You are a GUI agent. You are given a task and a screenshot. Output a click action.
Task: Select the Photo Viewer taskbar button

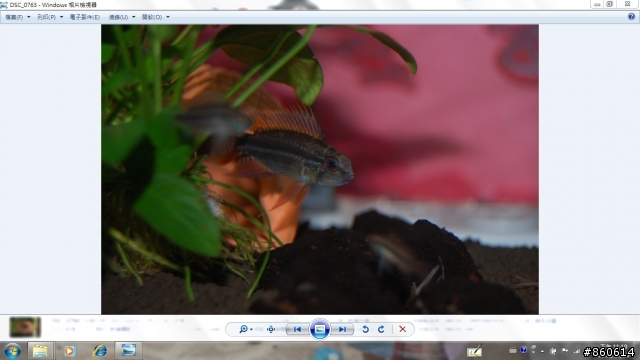(129, 351)
